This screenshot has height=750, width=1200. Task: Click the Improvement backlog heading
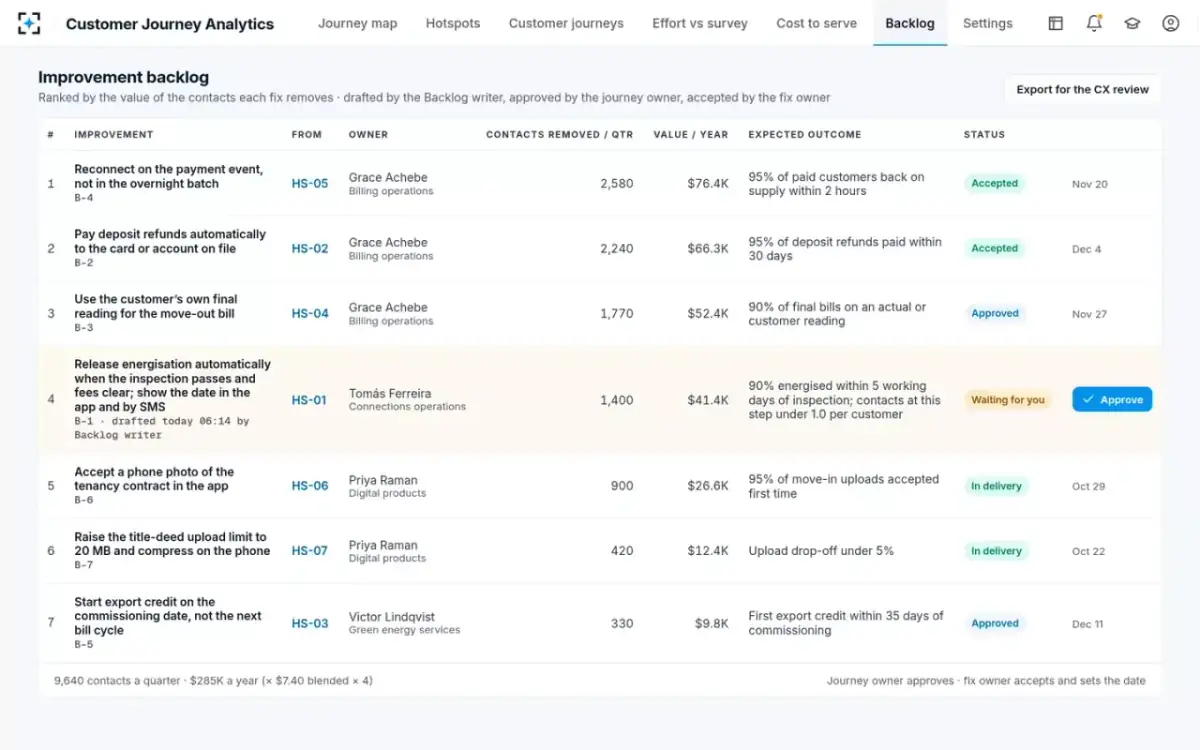124,77
